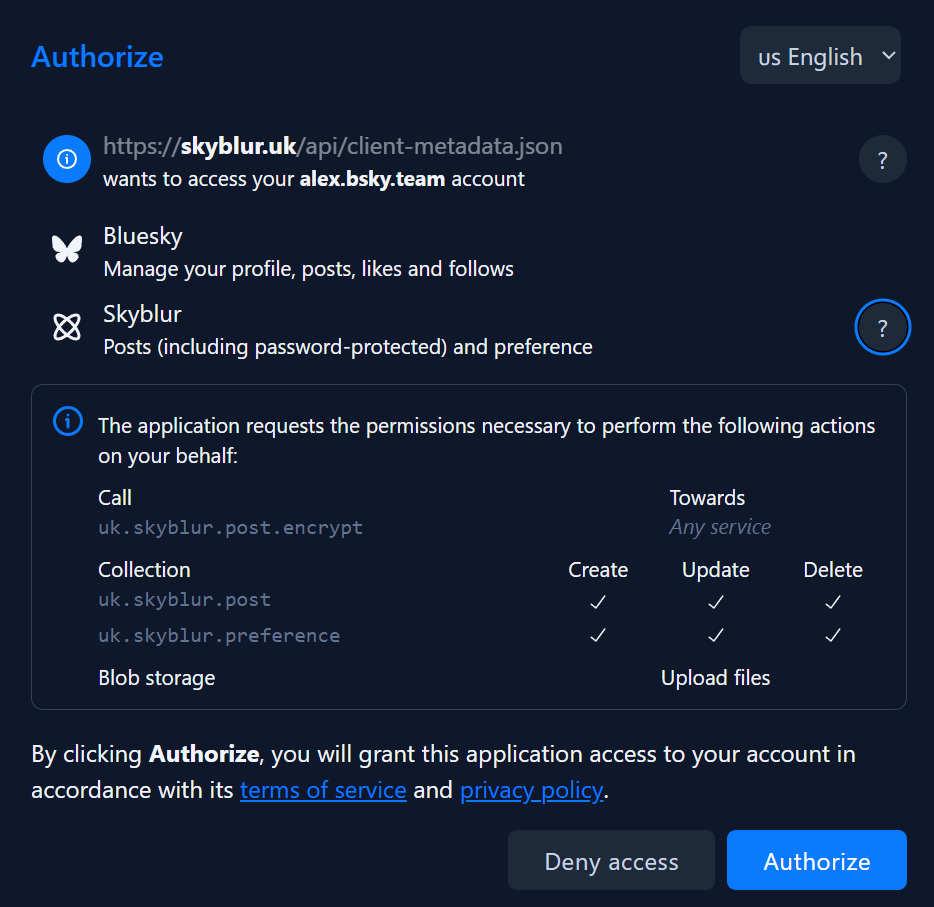
Task: Open help for the skyblur.uk client request
Action: pos(882,160)
